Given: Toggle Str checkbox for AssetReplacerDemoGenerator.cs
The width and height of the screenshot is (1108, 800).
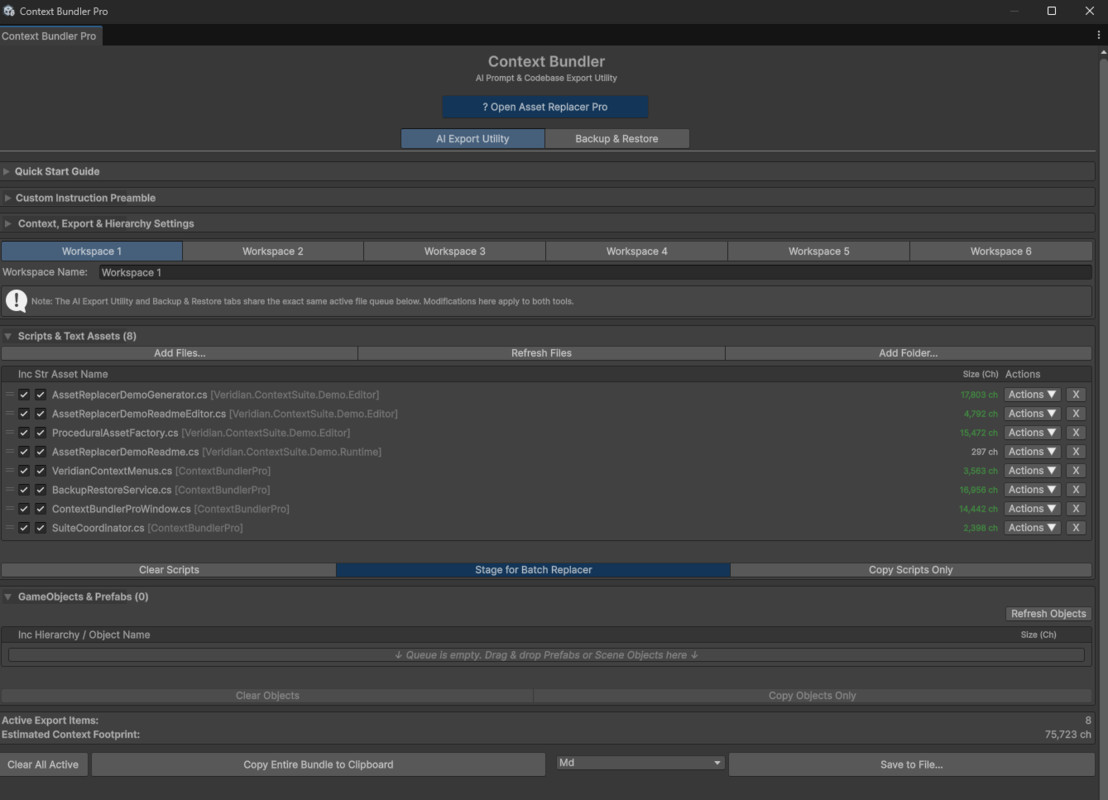Looking at the screenshot, I should tap(40, 394).
